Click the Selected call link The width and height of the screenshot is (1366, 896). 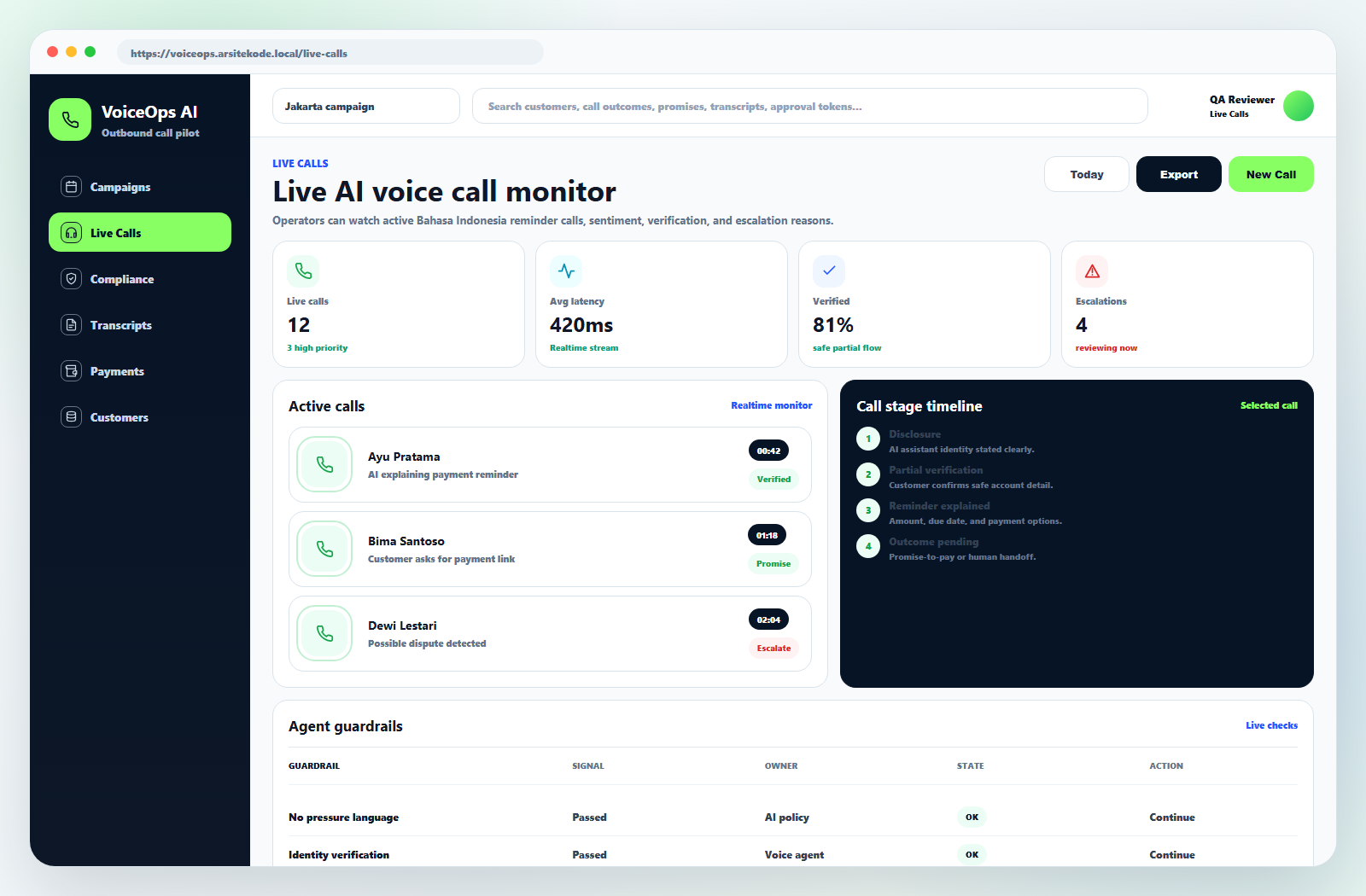(1269, 405)
